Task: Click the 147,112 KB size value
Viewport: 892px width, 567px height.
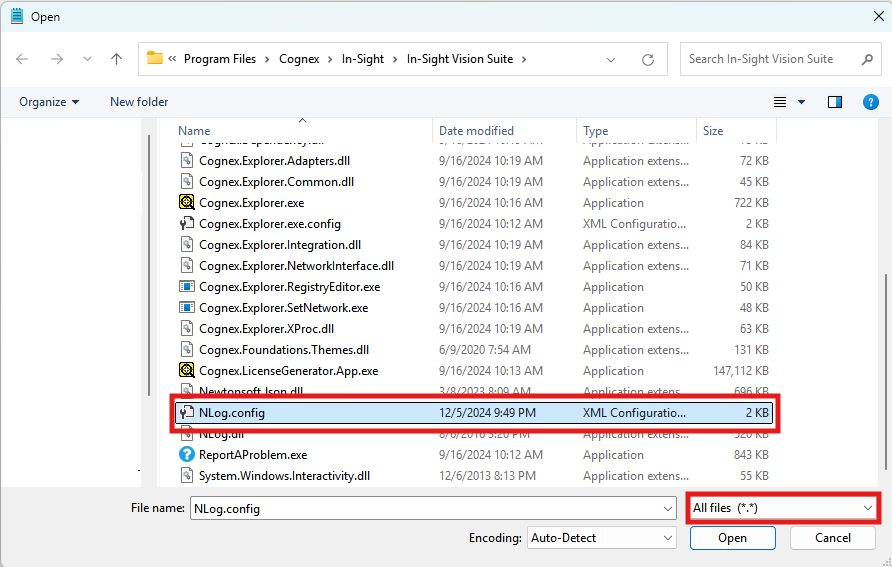Action: [741, 371]
